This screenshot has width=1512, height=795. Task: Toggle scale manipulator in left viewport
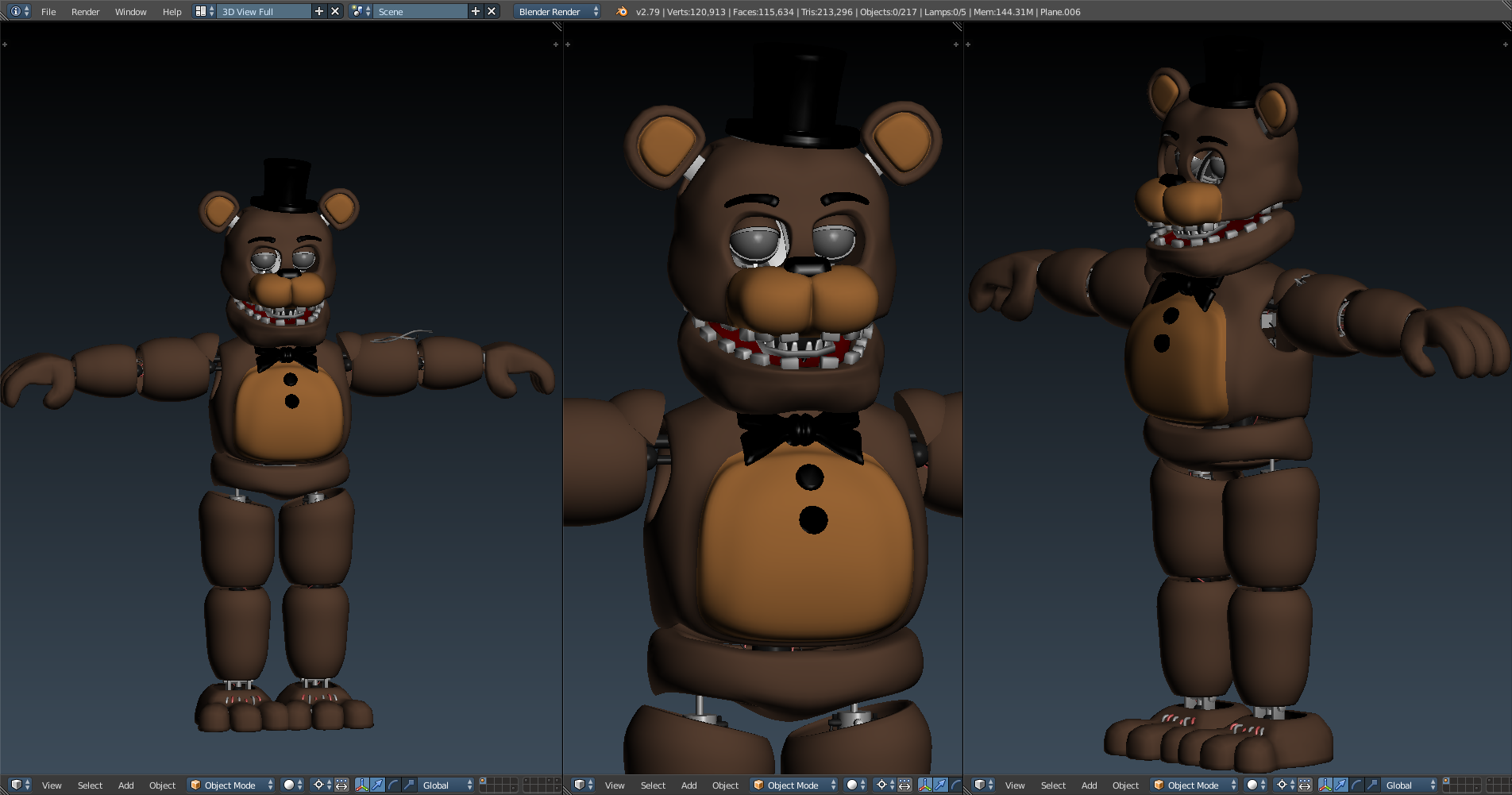(409, 785)
